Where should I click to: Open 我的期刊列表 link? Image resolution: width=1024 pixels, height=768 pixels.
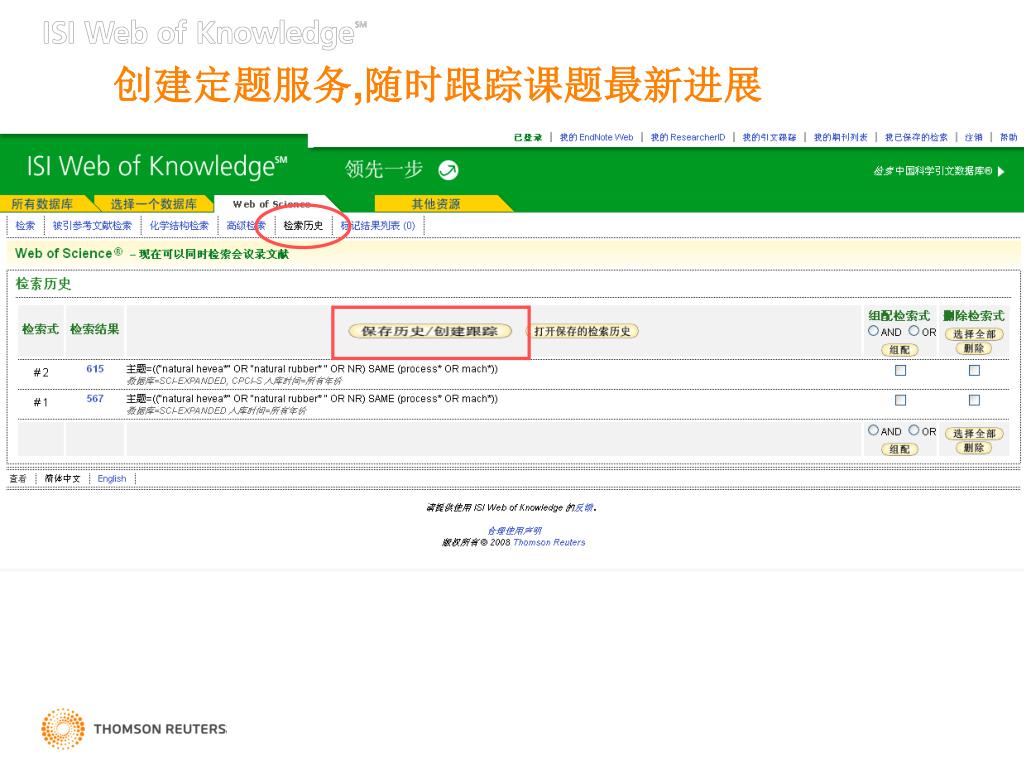[840, 137]
